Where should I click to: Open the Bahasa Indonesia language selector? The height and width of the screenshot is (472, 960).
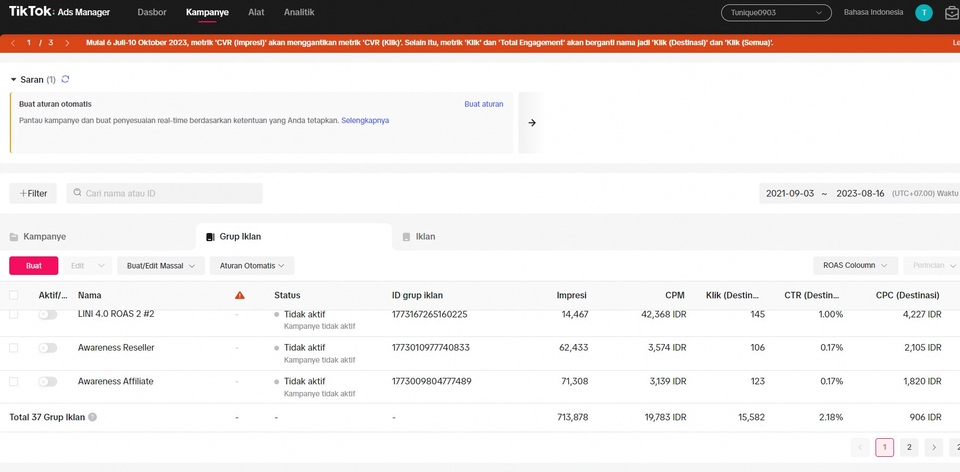873,12
